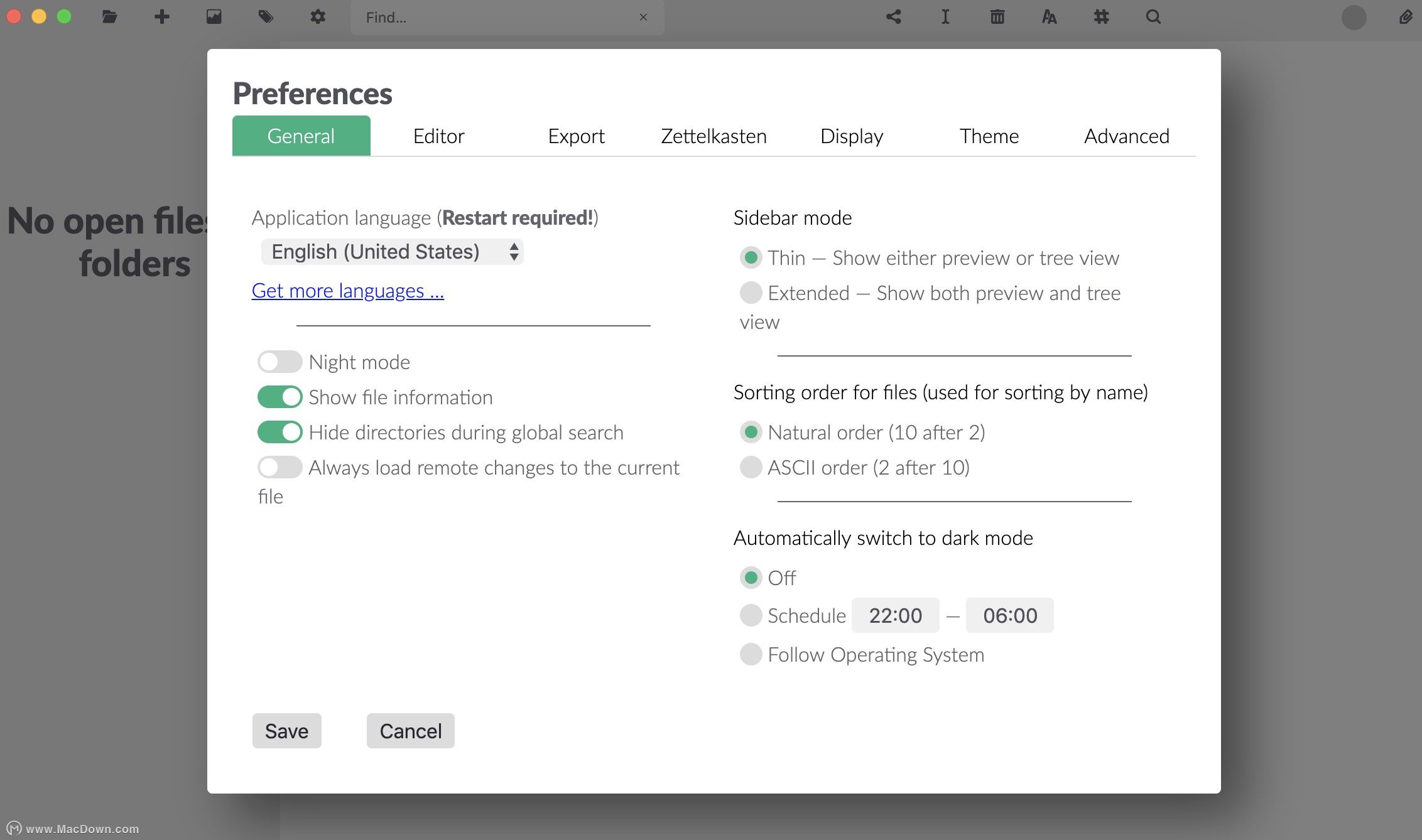The image size is (1422, 840).
Task: Open the hashtag/tag icon panel
Action: point(1101,17)
